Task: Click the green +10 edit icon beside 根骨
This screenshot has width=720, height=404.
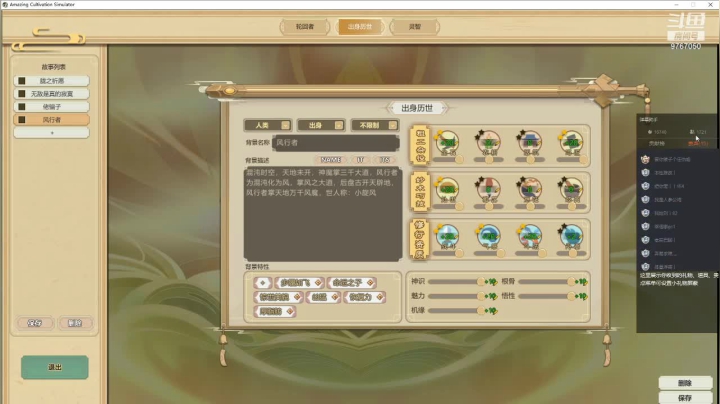Action: (x=582, y=281)
